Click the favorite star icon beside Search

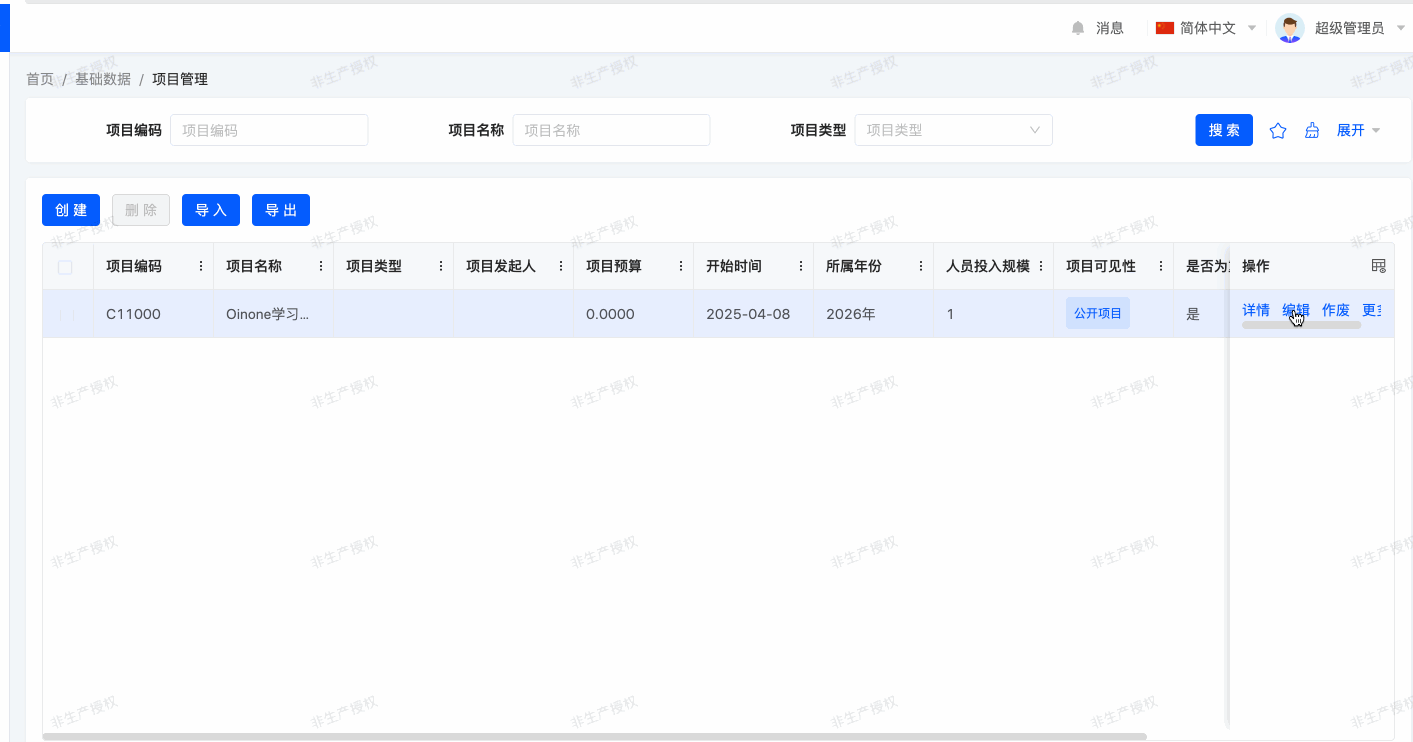(x=1278, y=131)
